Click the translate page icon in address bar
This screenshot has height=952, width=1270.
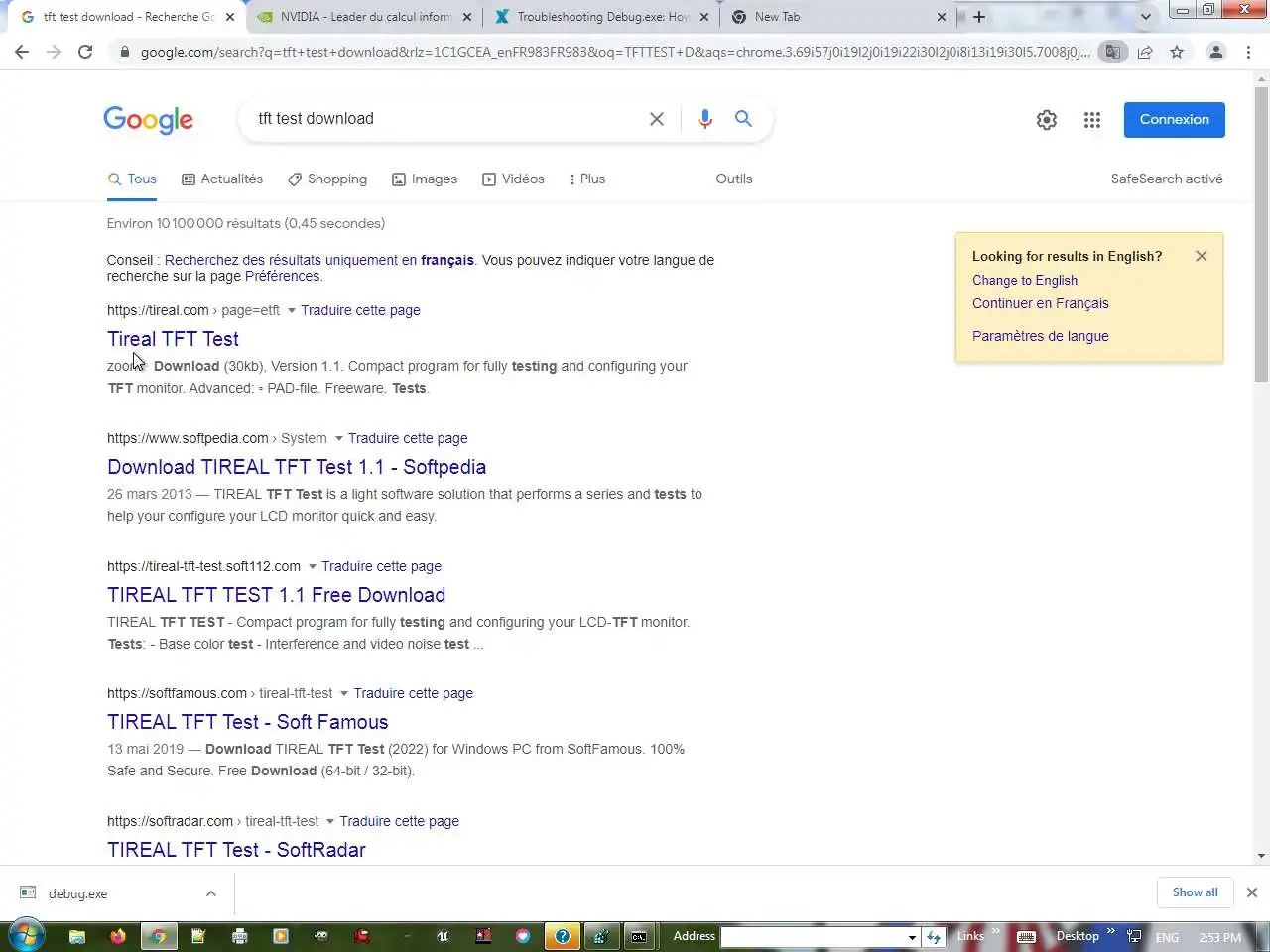[x=1113, y=52]
